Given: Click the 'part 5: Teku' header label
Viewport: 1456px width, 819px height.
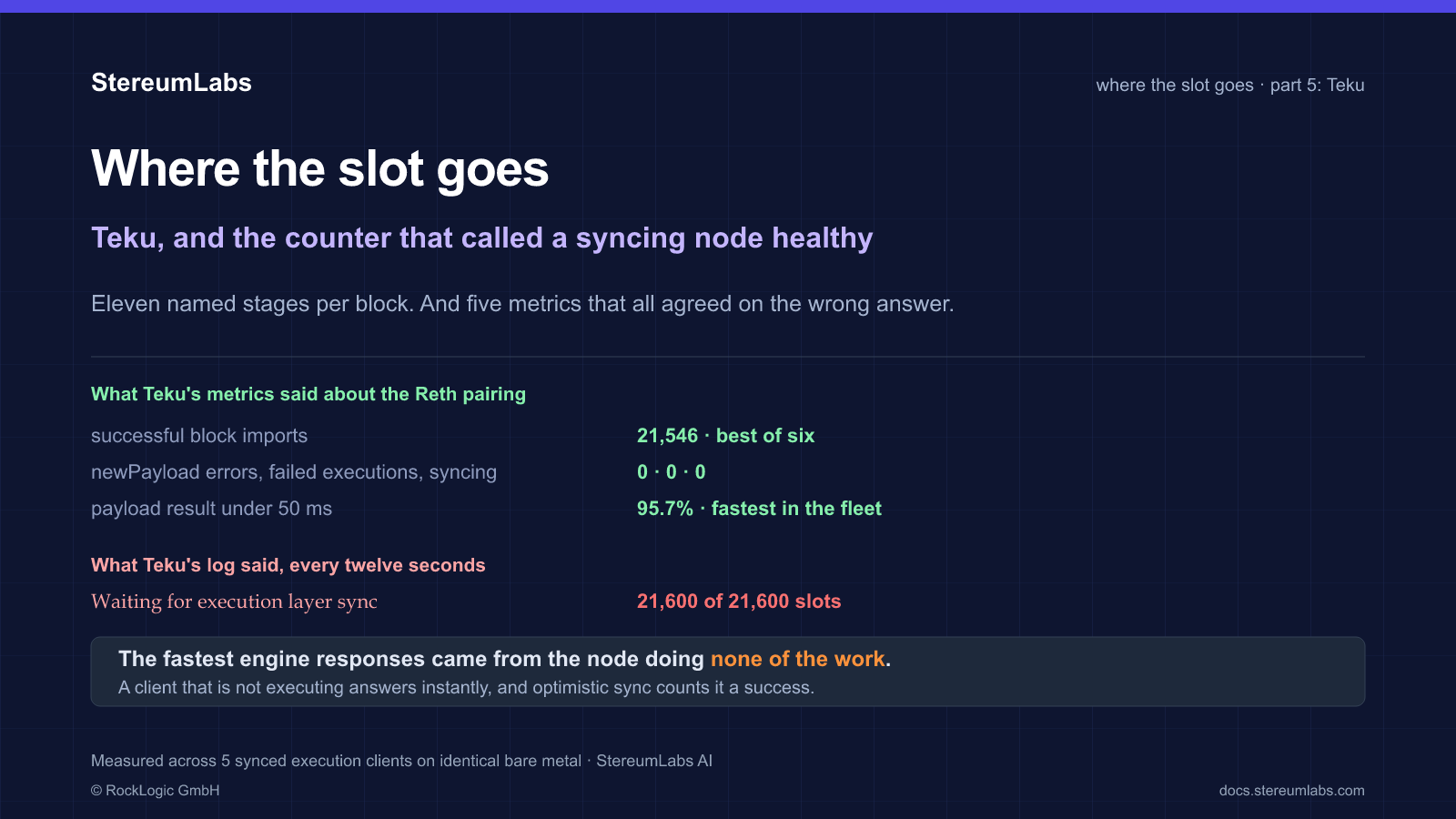Looking at the screenshot, I should [x=1317, y=85].
